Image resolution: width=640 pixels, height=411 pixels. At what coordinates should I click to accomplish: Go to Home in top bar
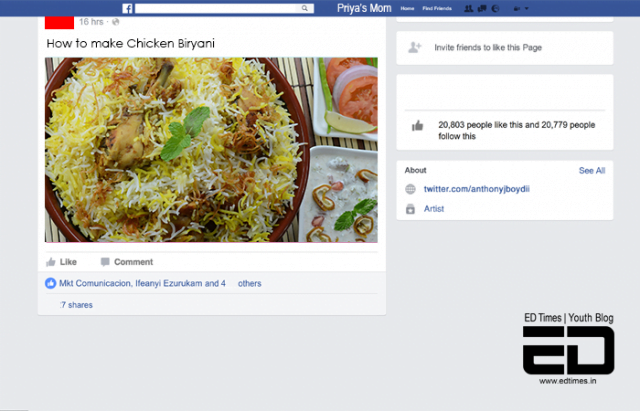point(407,8)
